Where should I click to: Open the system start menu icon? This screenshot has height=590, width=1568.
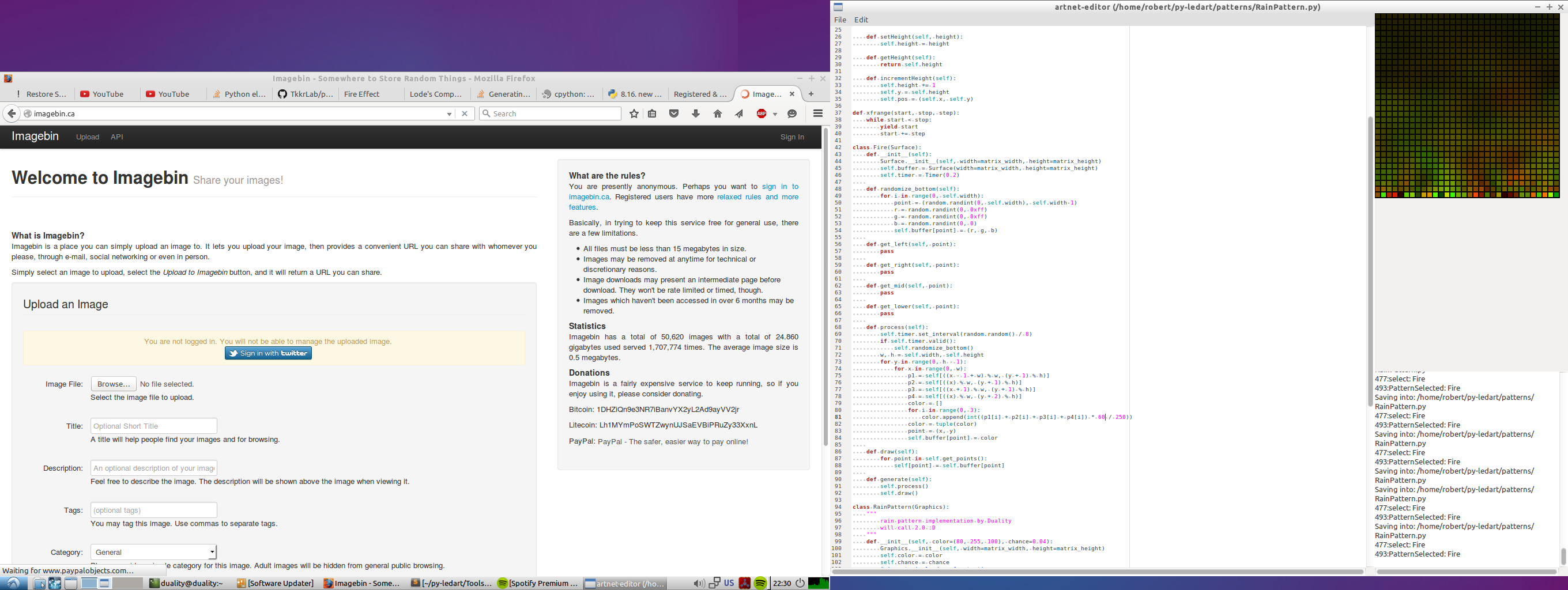click(13, 583)
